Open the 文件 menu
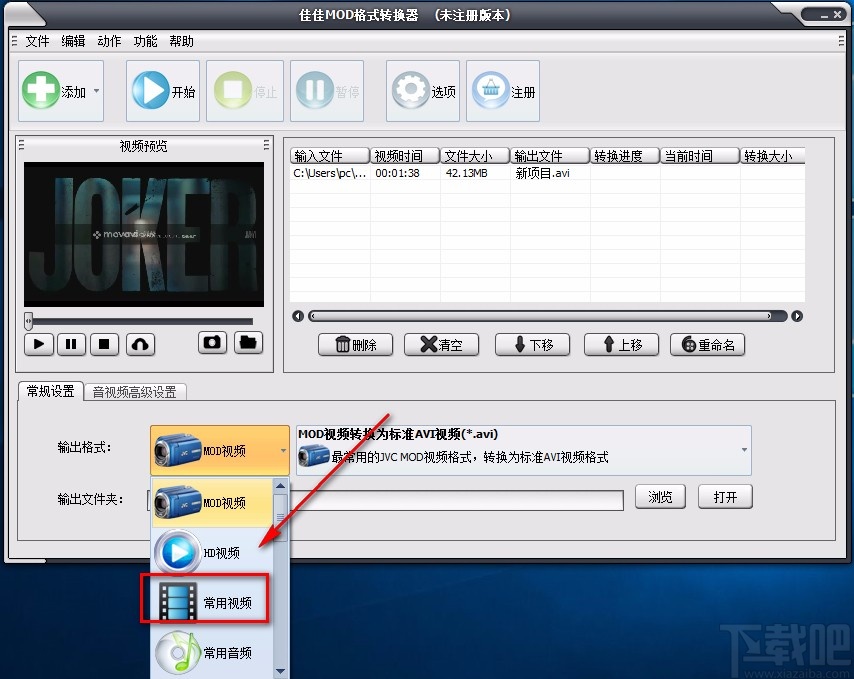 (37, 41)
